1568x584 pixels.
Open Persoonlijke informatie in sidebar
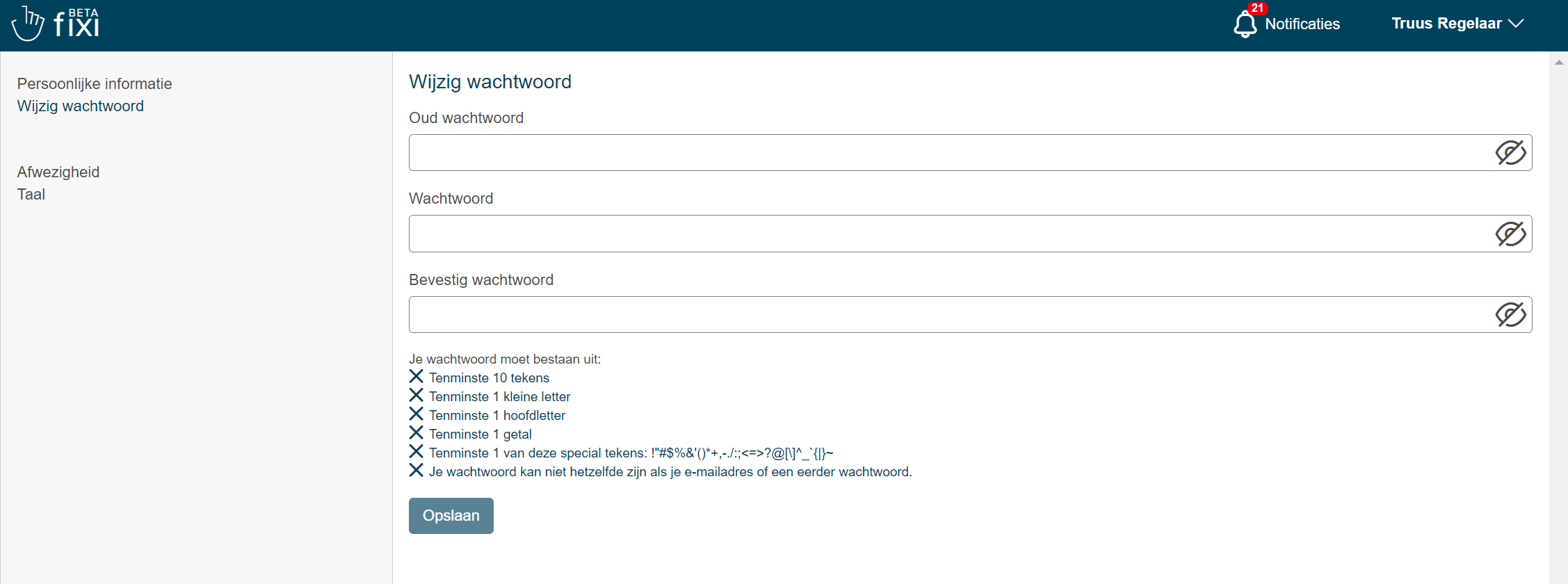95,83
